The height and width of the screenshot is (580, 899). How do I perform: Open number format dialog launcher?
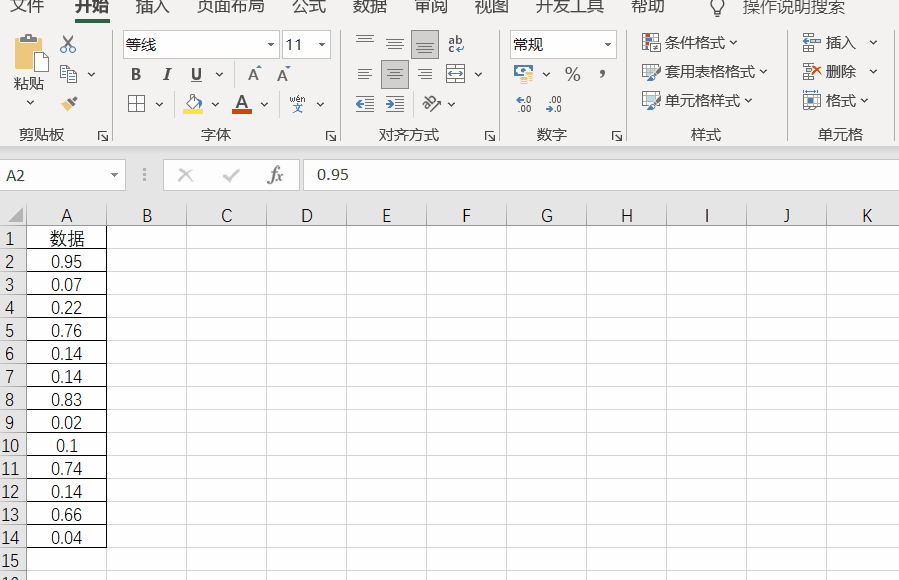pyautogui.click(x=617, y=136)
